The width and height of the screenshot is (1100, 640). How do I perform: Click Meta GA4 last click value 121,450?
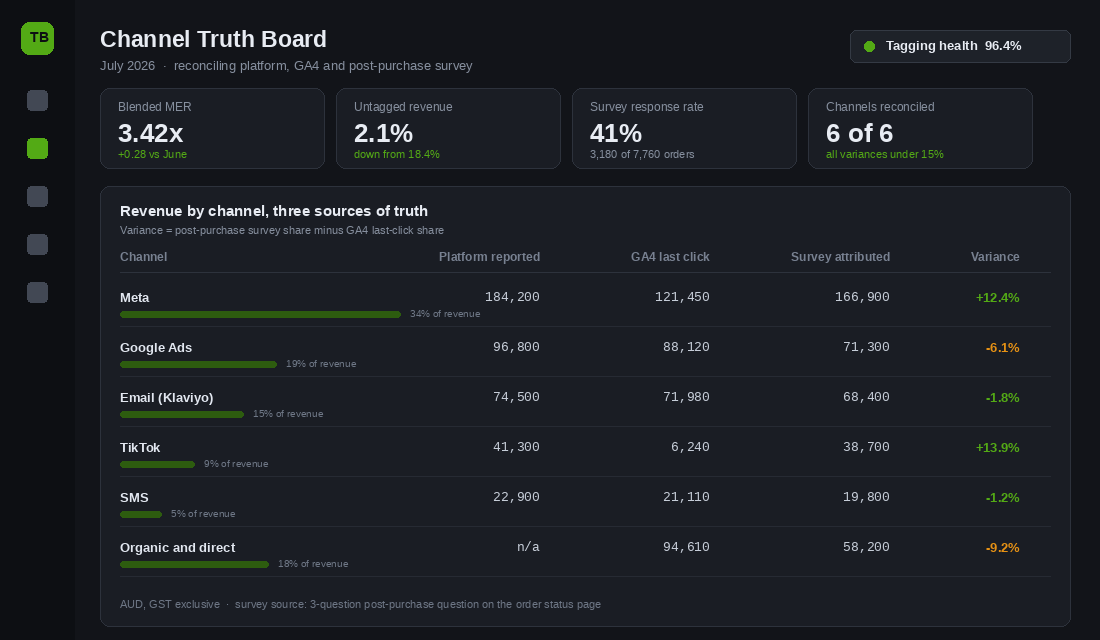[682, 297]
